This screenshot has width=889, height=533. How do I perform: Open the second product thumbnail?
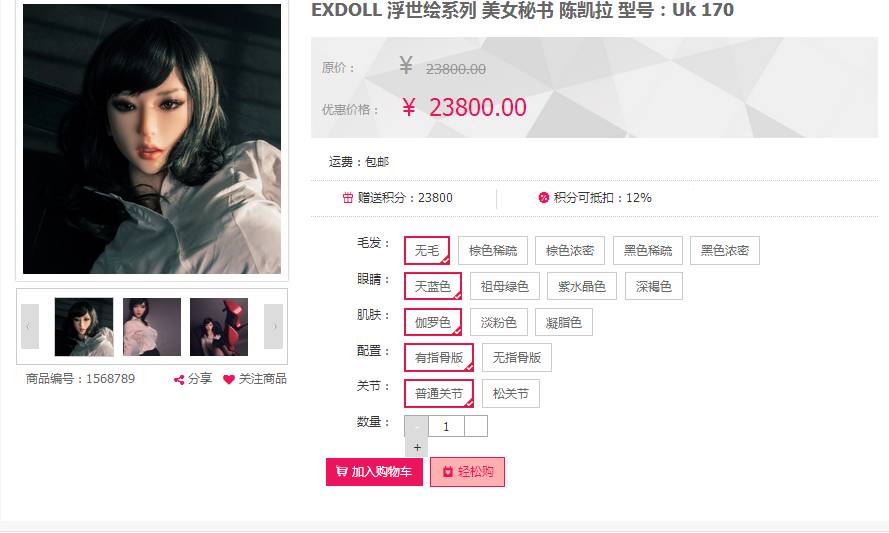pos(152,327)
